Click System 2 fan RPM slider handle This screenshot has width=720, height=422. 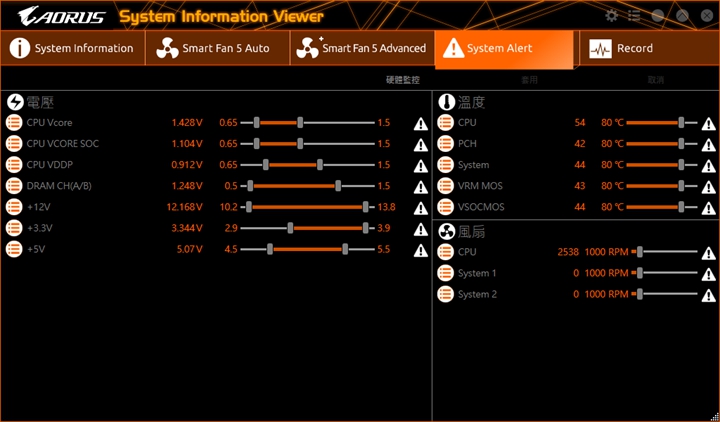coord(640,294)
